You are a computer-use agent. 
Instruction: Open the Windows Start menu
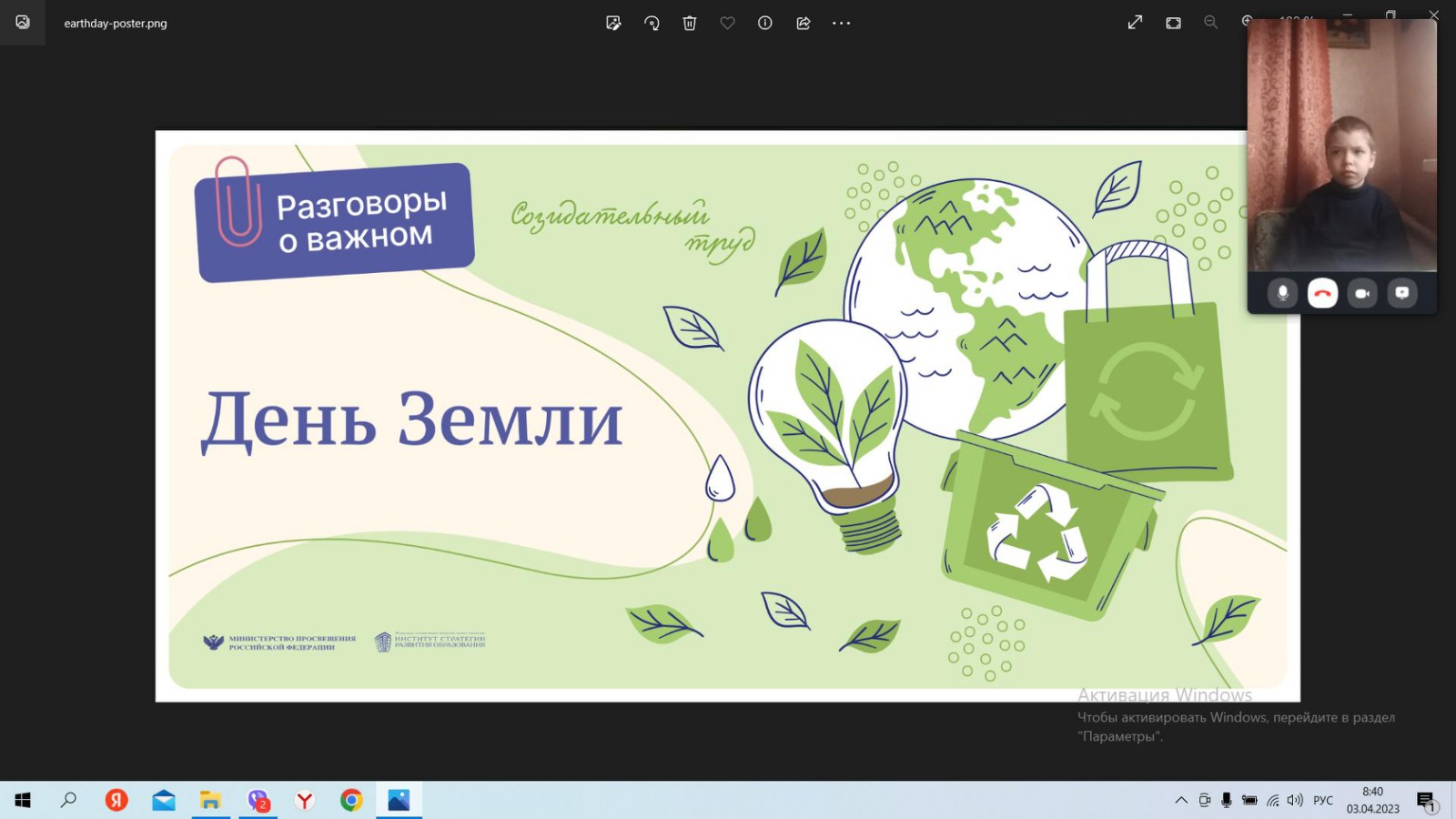(23, 800)
